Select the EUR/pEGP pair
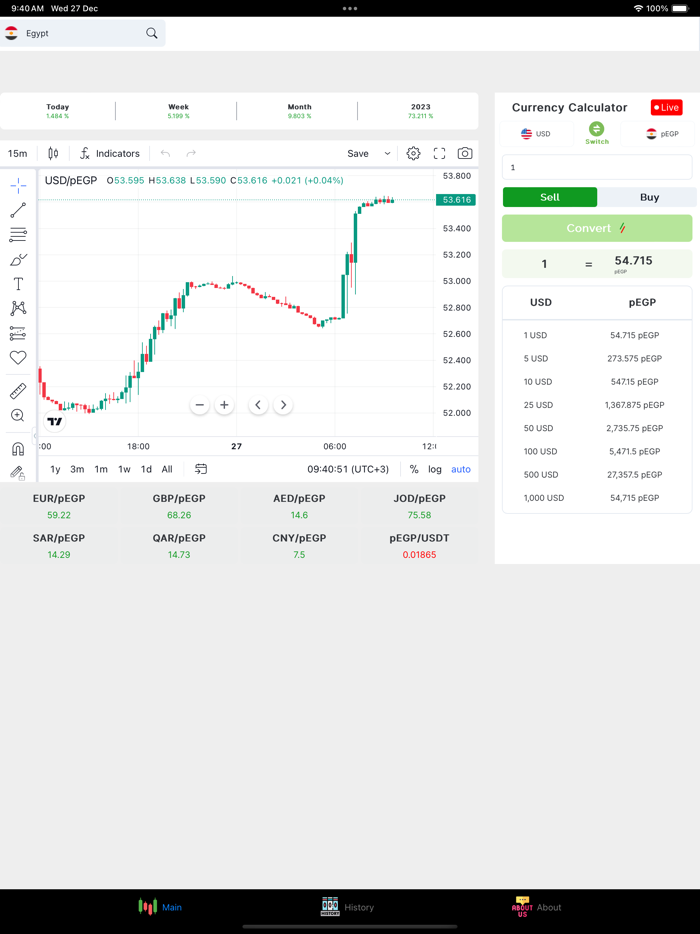The height and width of the screenshot is (934, 700). (x=59, y=506)
